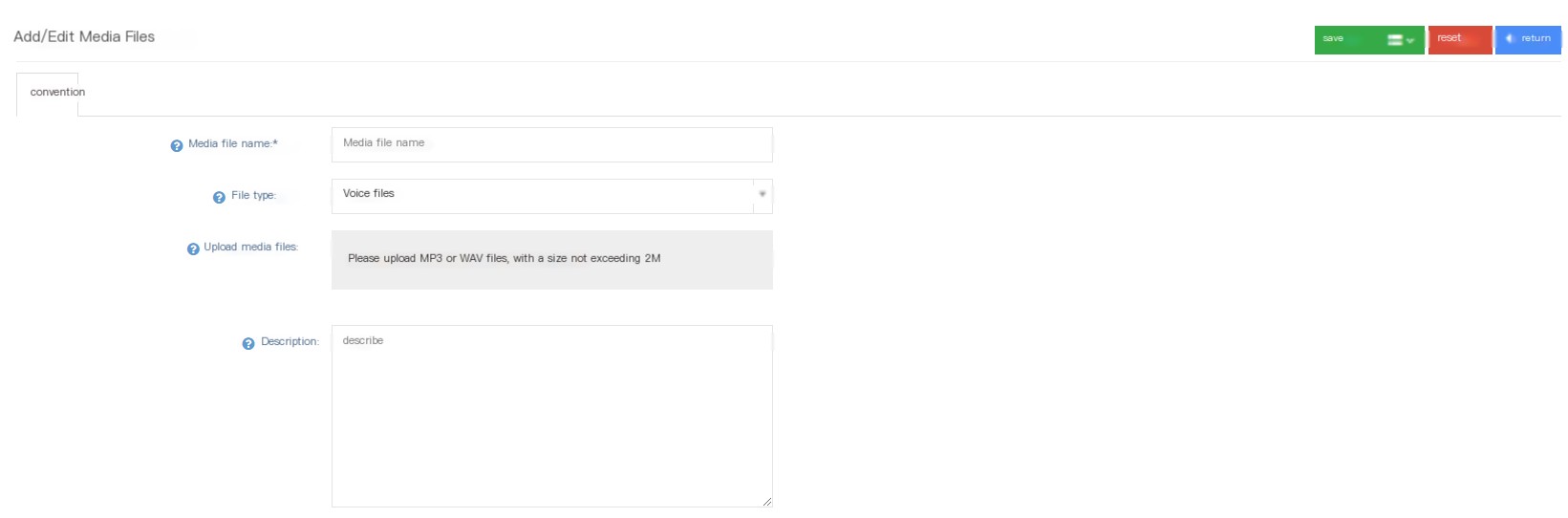The image size is (1568, 518).
Task: Expand the save options chevron
Action: [x=1410, y=41]
